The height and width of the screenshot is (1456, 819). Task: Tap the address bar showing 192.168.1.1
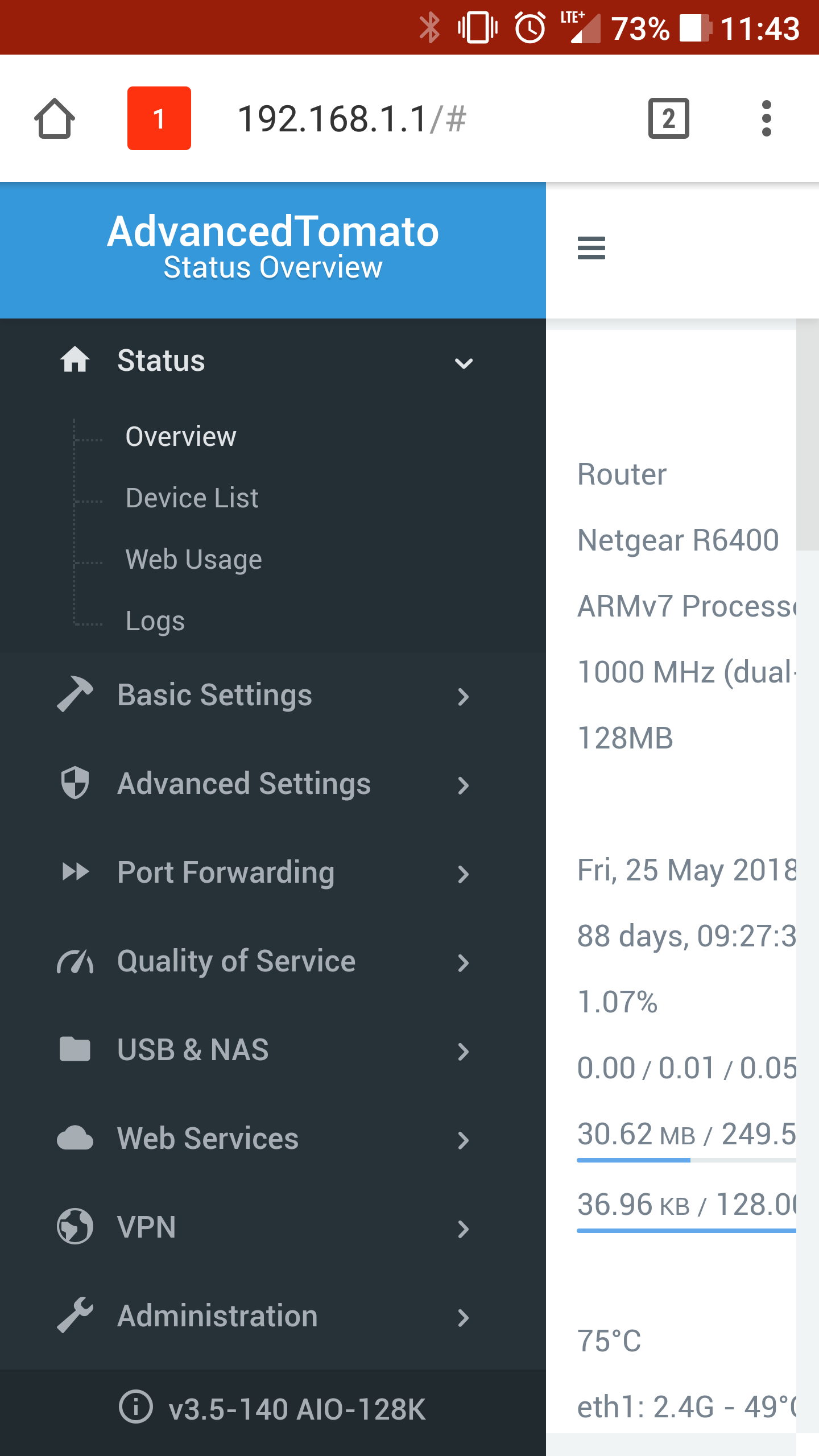pos(353,118)
